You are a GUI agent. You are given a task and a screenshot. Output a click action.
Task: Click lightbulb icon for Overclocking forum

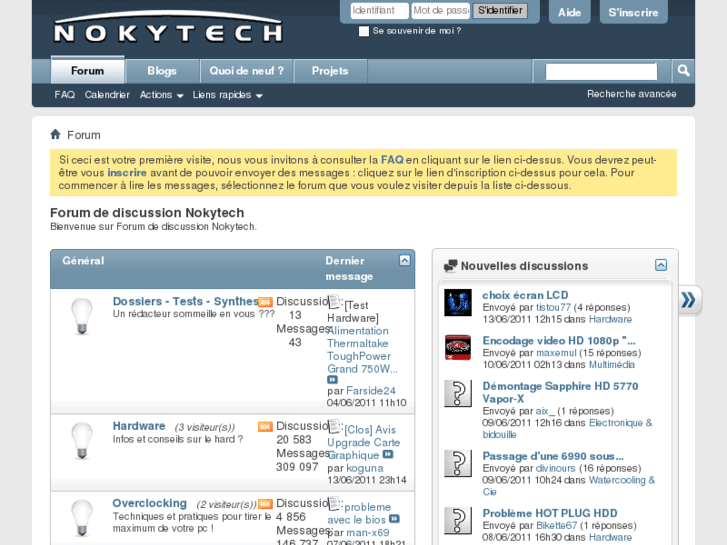(82, 518)
